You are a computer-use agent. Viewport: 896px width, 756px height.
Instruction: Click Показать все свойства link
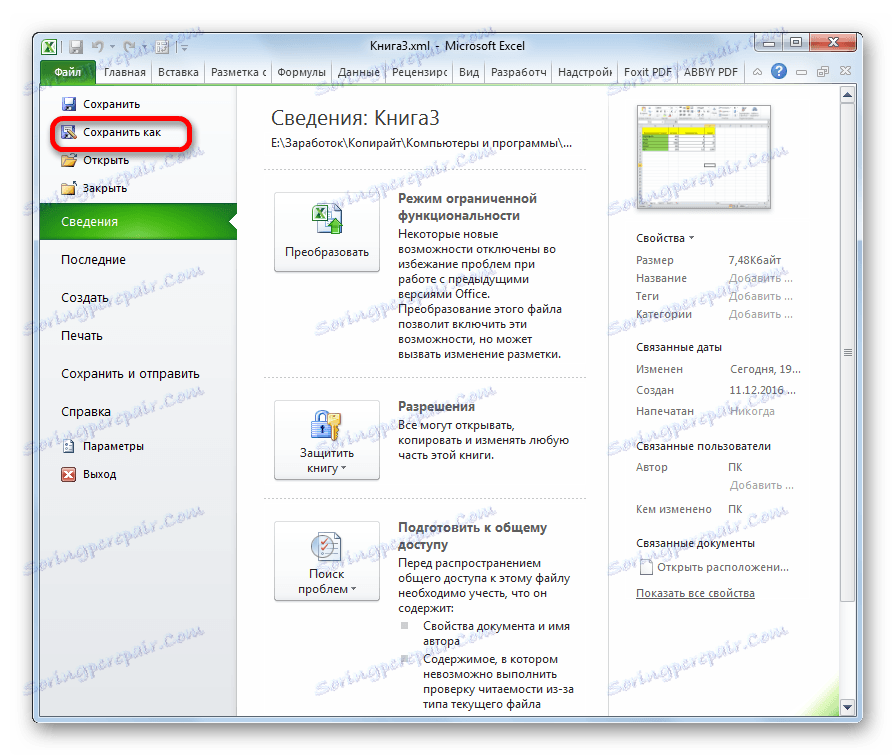(695, 593)
